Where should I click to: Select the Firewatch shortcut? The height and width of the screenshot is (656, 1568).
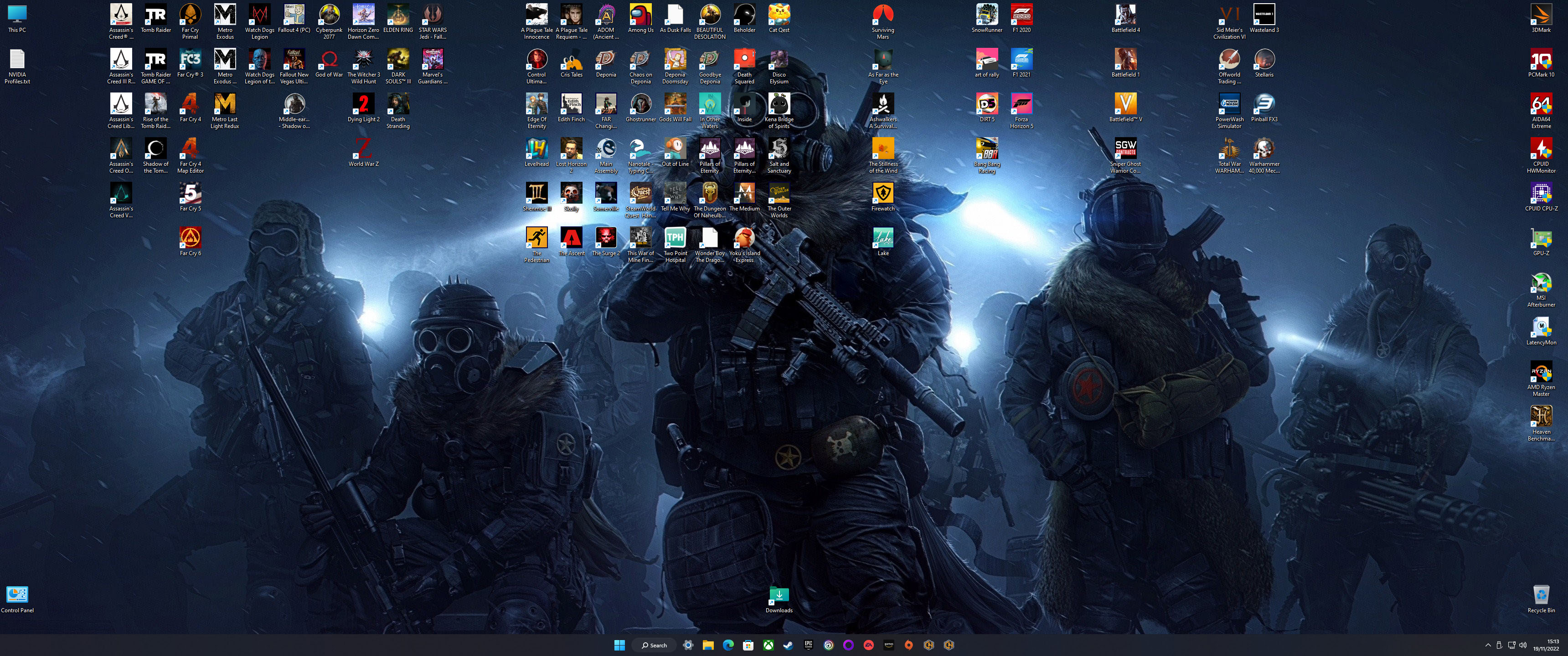click(x=882, y=197)
